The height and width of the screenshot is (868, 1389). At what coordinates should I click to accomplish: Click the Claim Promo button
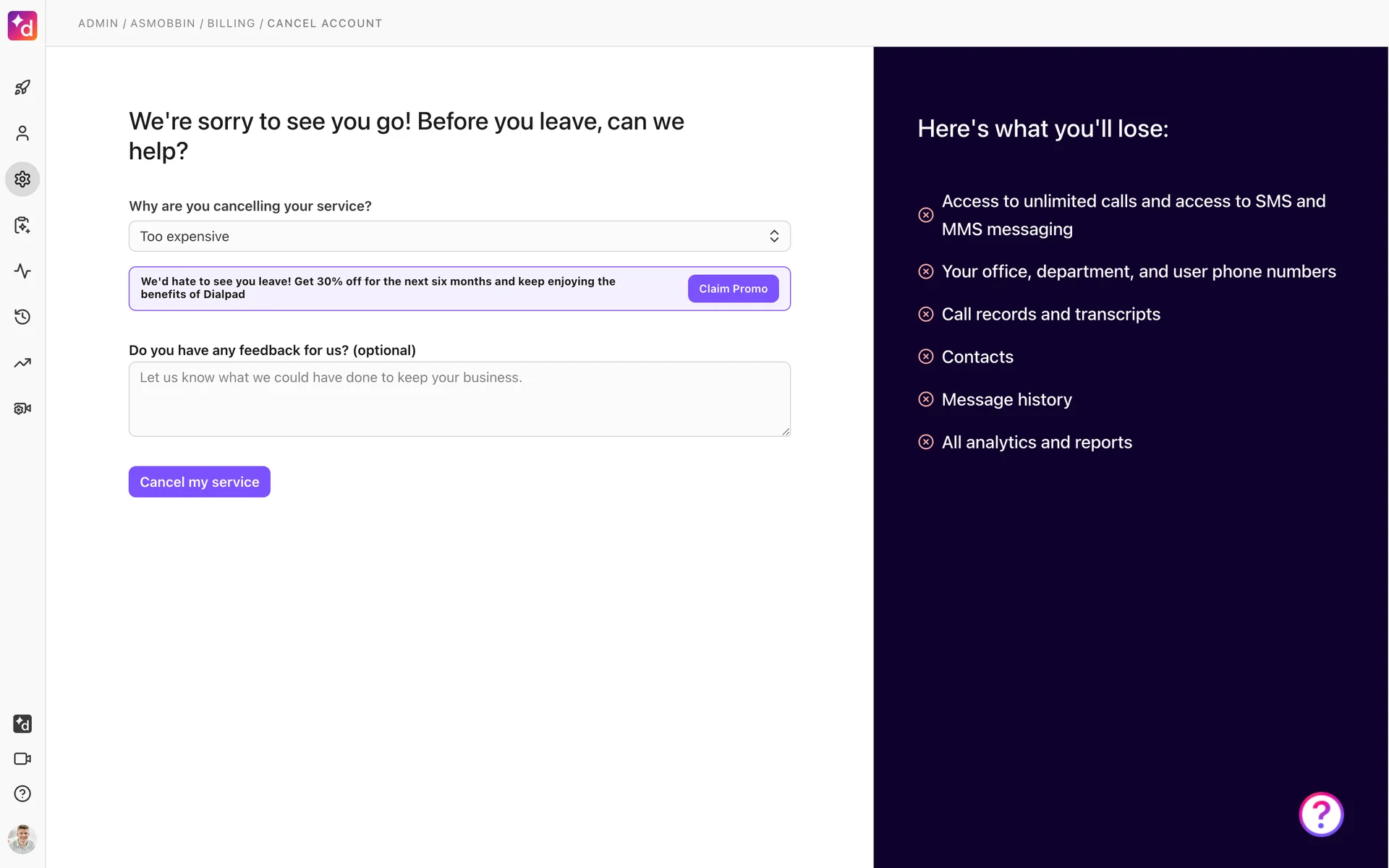pos(733,289)
